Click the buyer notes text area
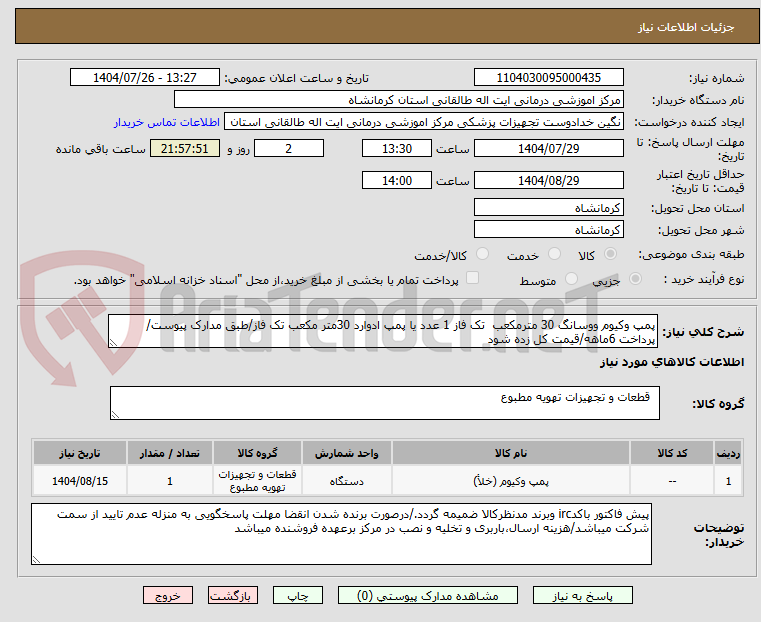Image resolution: width=761 pixels, height=622 pixels. click(340, 533)
